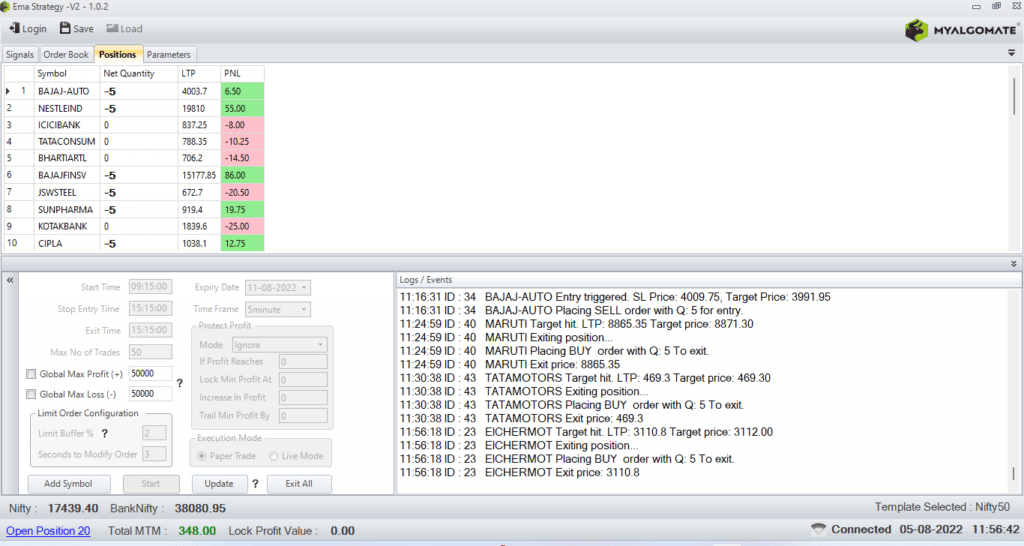Open the Expiry Date dropdown

pos(304,288)
